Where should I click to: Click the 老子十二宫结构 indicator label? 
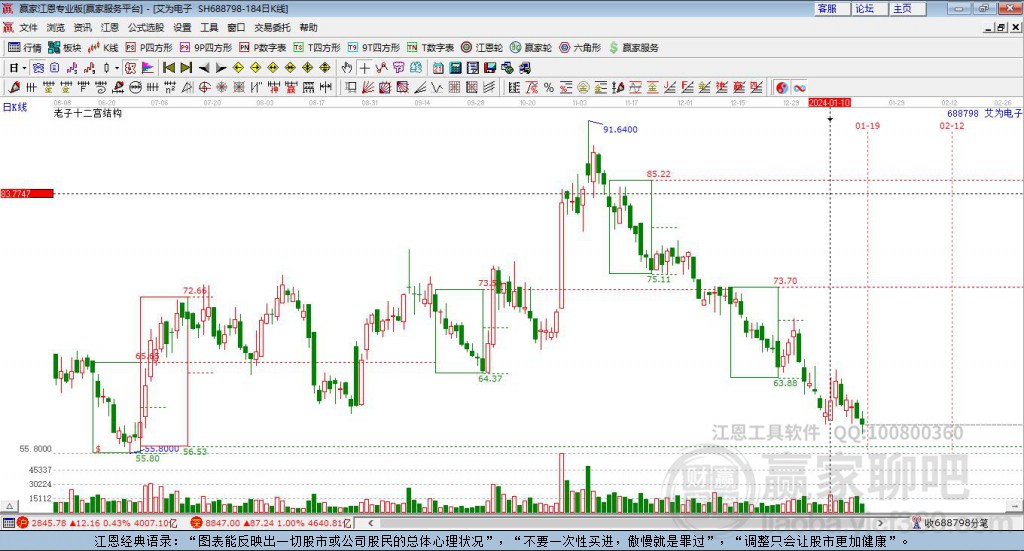point(88,113)
